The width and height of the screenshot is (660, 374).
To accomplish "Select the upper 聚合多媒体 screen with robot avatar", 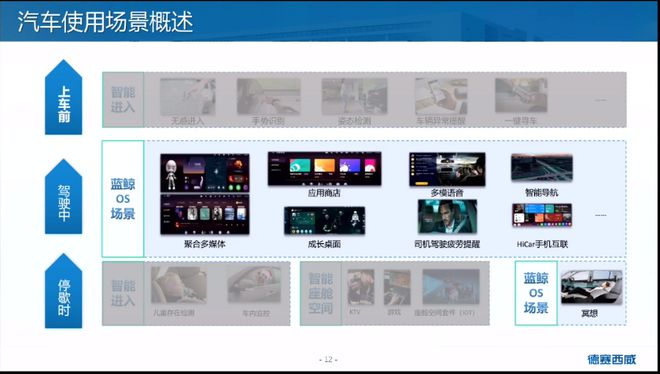I will 205,173.
